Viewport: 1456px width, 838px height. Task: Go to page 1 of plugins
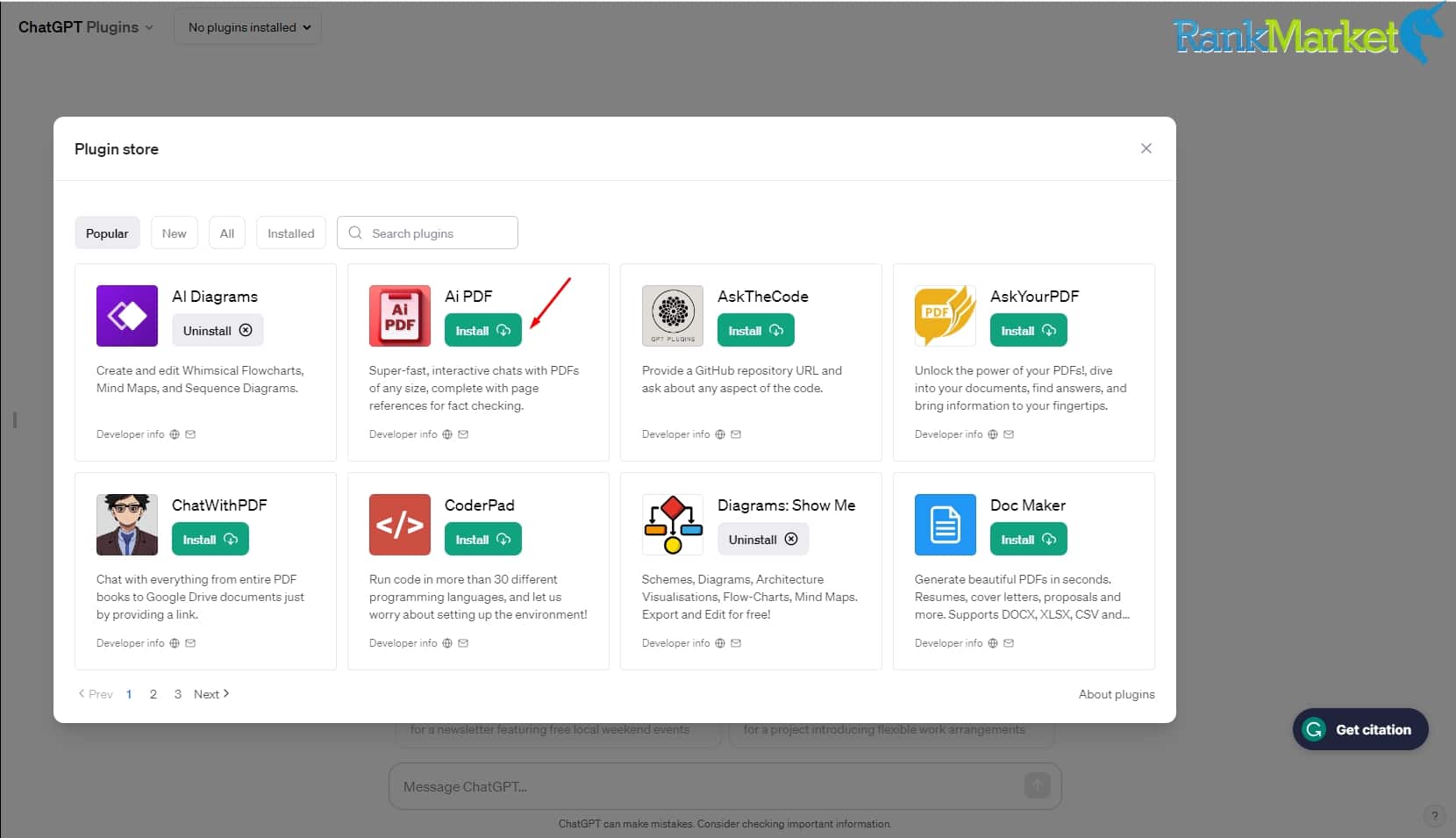pyautogui.click(x=129, y=694)
